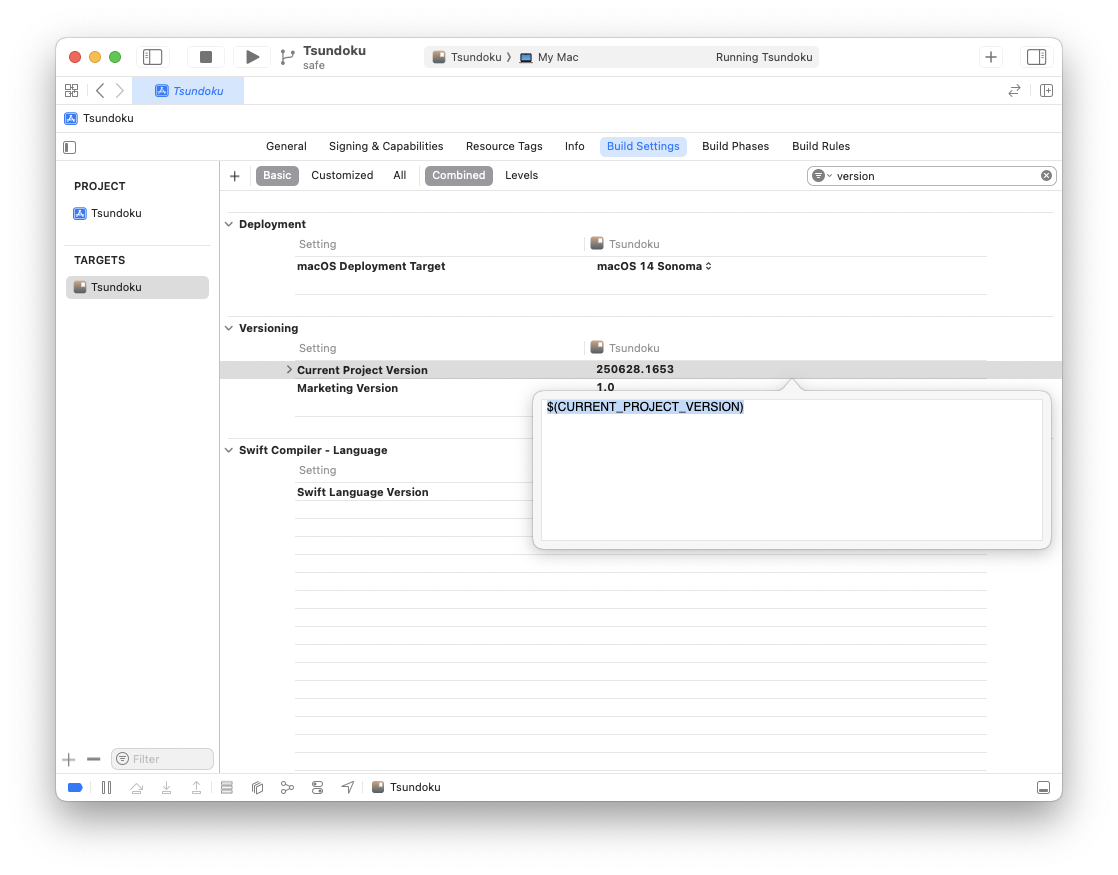
Task: Toggle the navigator sidebar
Action: (x=152, y=57)
